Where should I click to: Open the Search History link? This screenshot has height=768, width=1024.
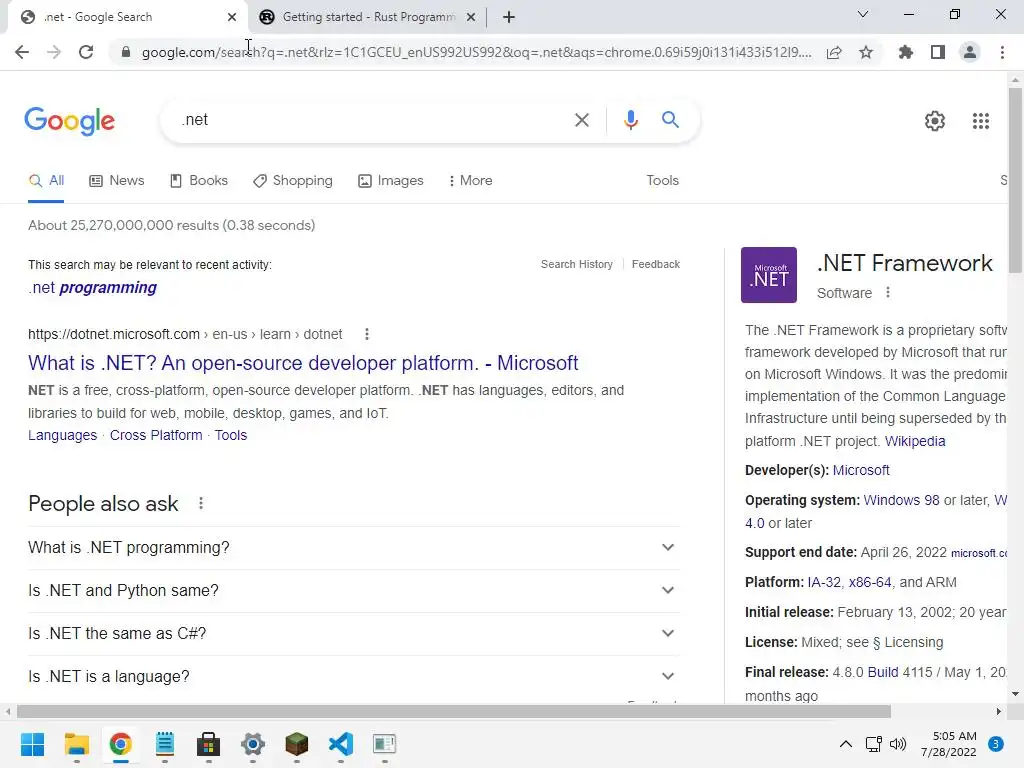[577, 264]
